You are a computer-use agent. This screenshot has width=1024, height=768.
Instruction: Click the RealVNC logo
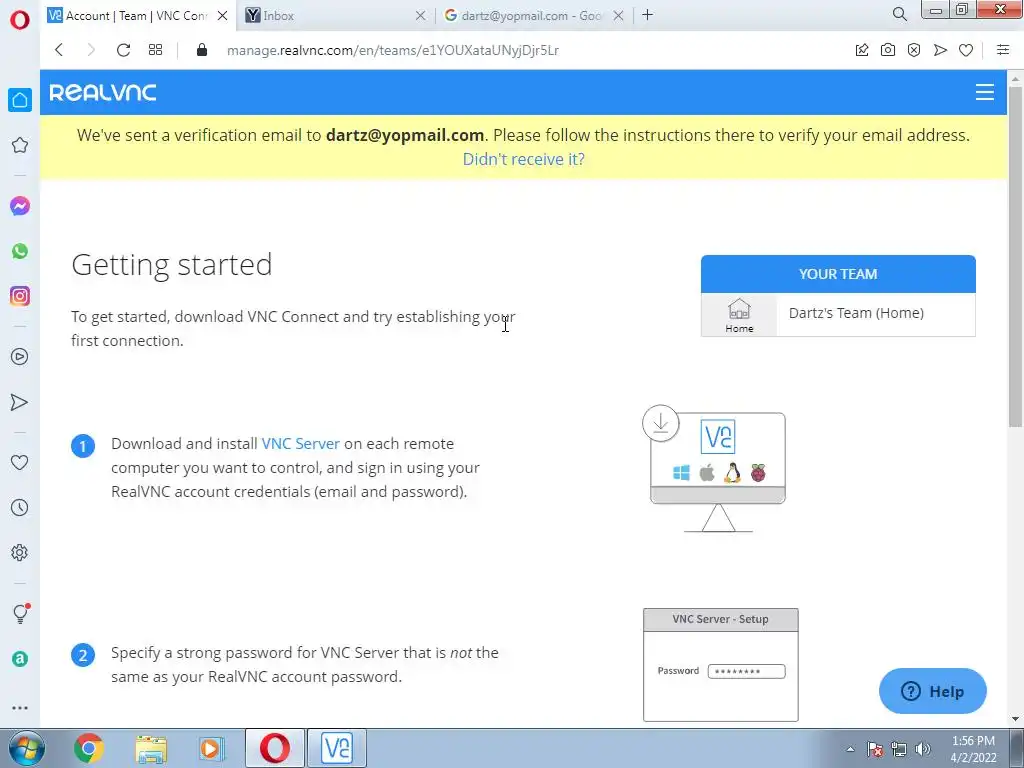pyautogui.click(x=103, y=93)
